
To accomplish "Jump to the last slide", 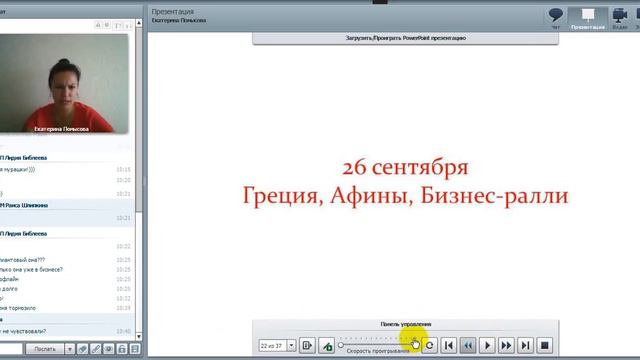I will (x=525, y=345).
